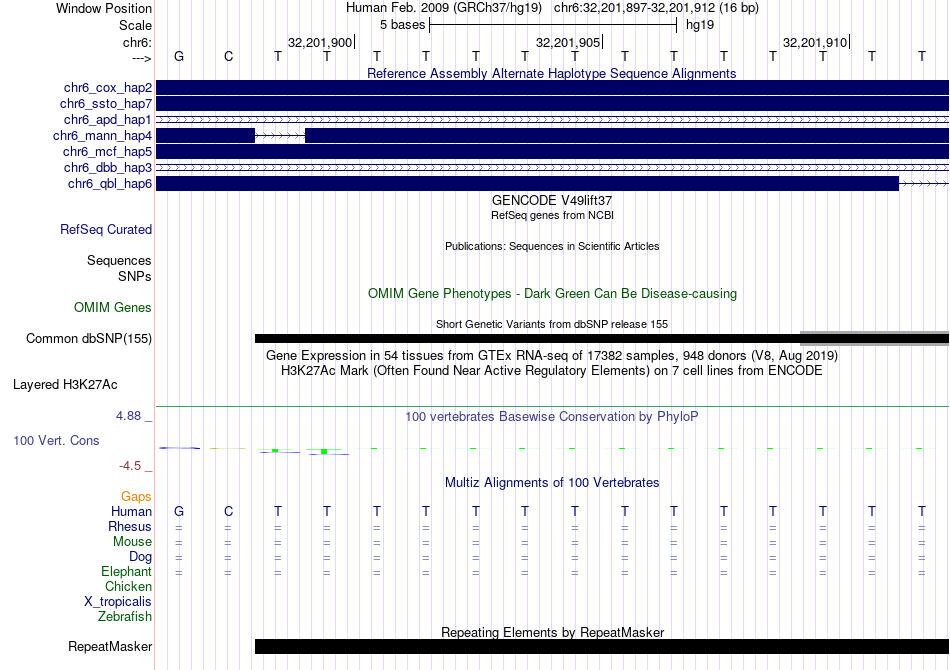Screen dimensions: 950x670
Task: Click the chr6_mann_hap4 gap arrows segment
Action: click(280, 136)
